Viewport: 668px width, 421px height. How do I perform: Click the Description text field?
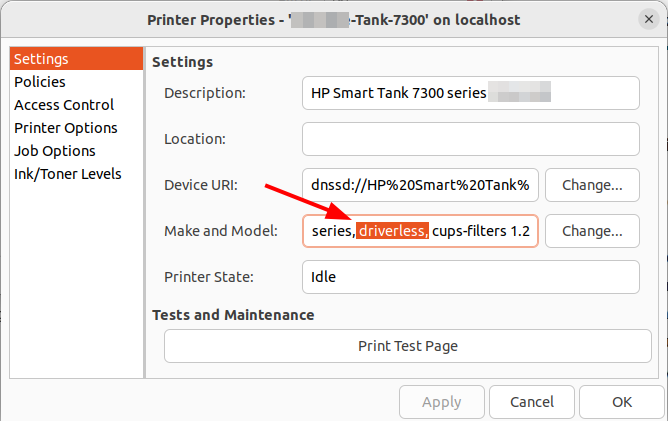coord(470,93)
